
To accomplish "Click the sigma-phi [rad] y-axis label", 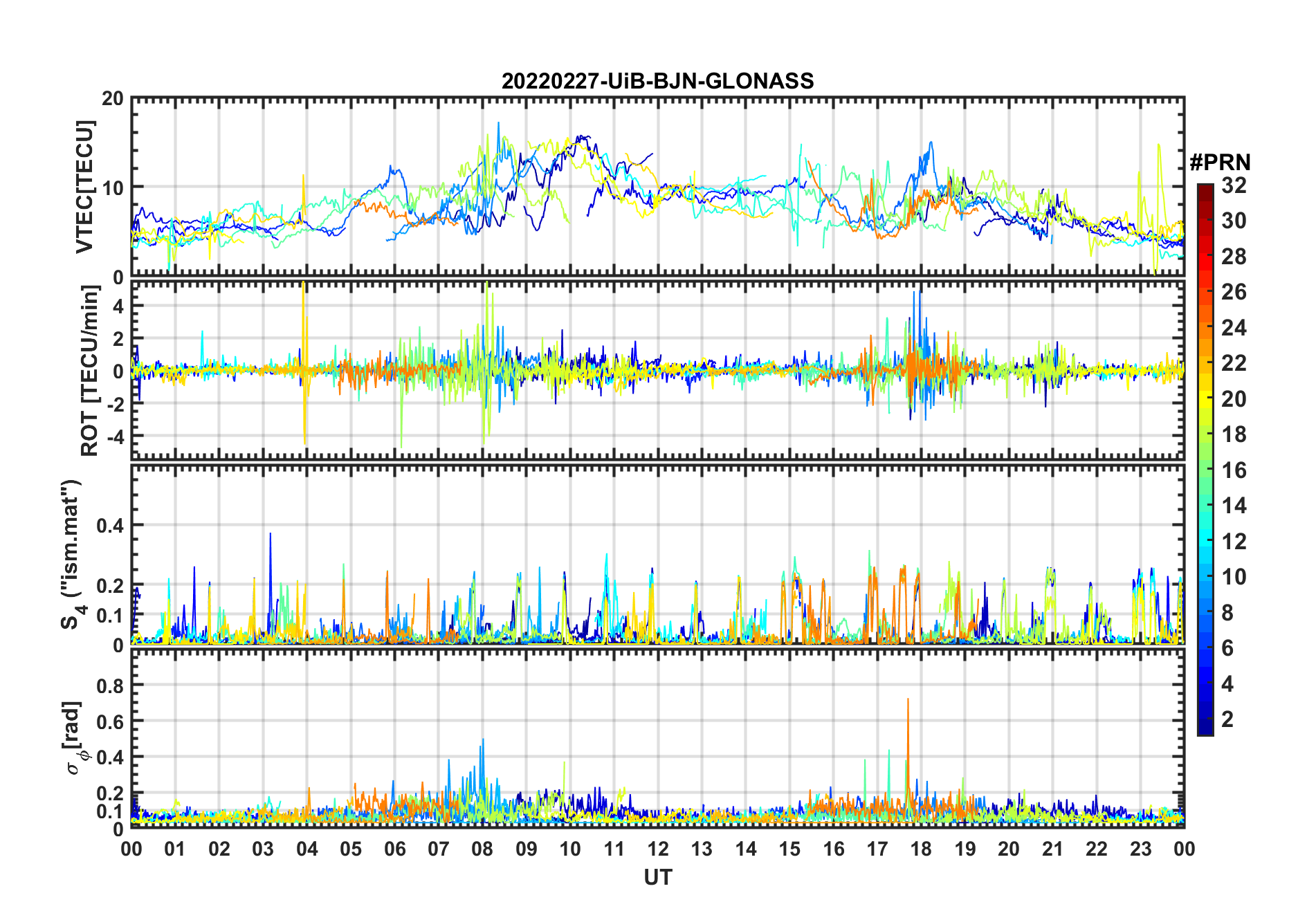I will pyautogui.click(x=73, y=737).
